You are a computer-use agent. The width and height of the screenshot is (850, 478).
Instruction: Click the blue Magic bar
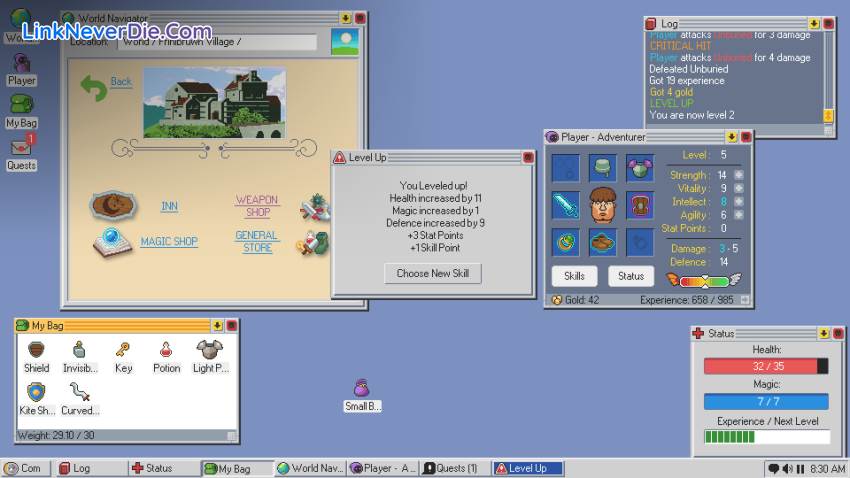[x=766, y=402]
